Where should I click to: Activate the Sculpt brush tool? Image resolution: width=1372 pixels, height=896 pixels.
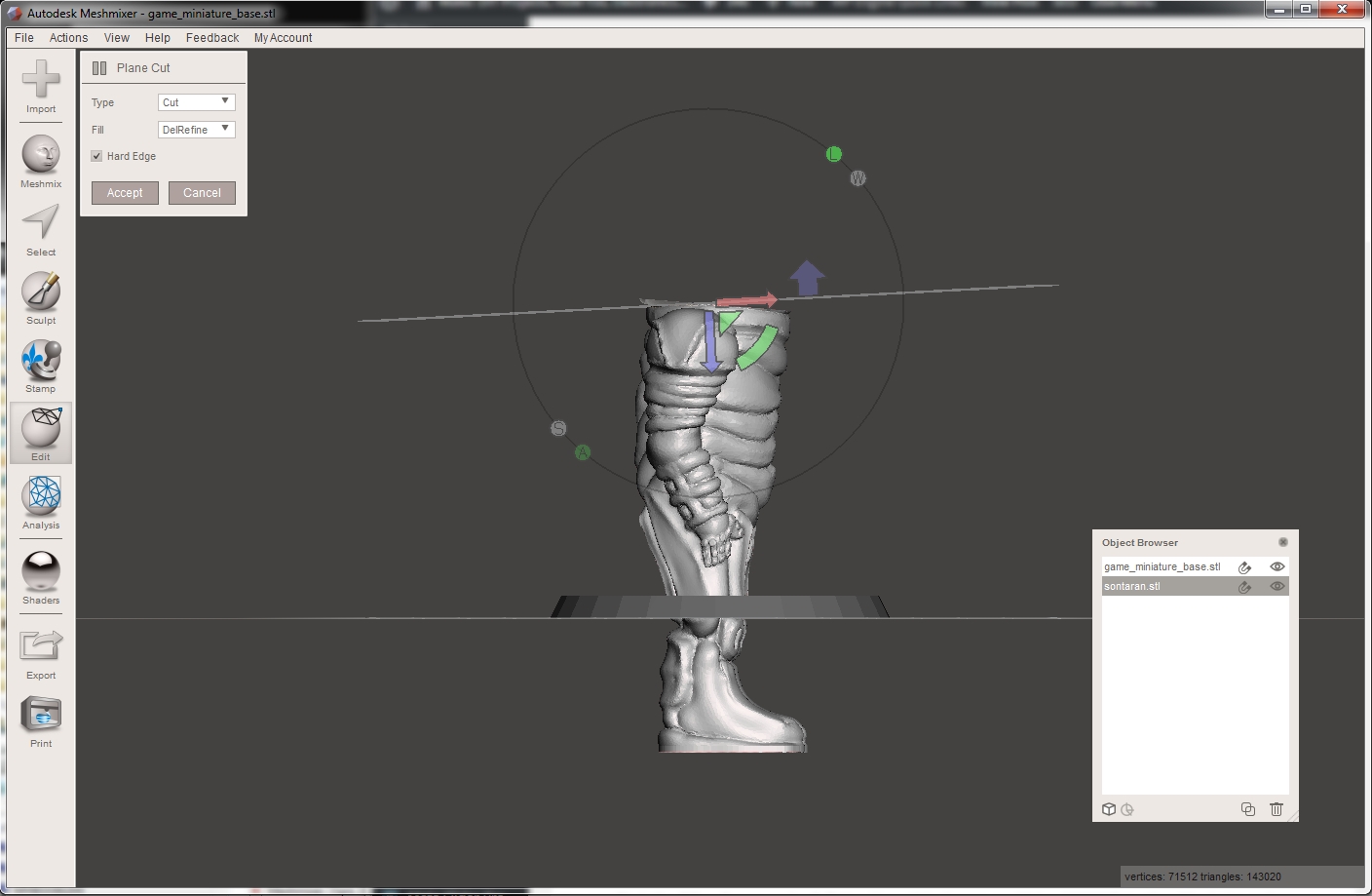click(x=41, y=291)
